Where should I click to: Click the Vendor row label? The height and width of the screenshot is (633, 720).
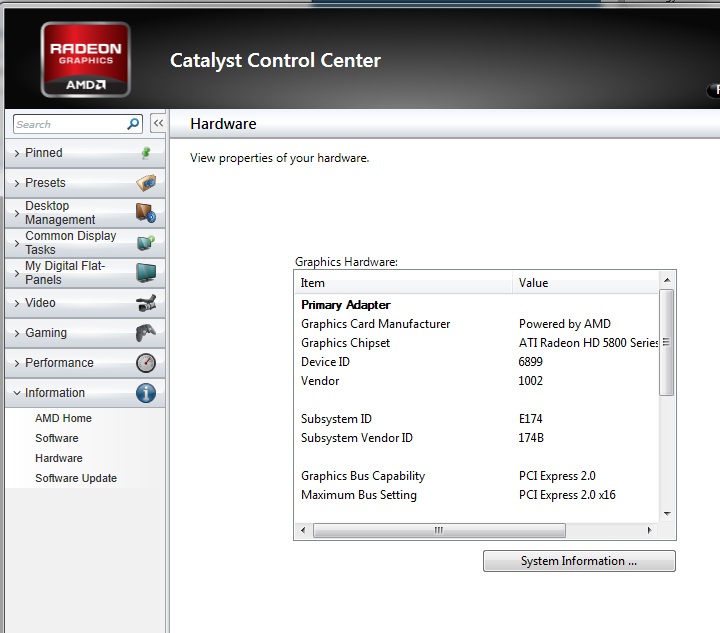[320, 381]
